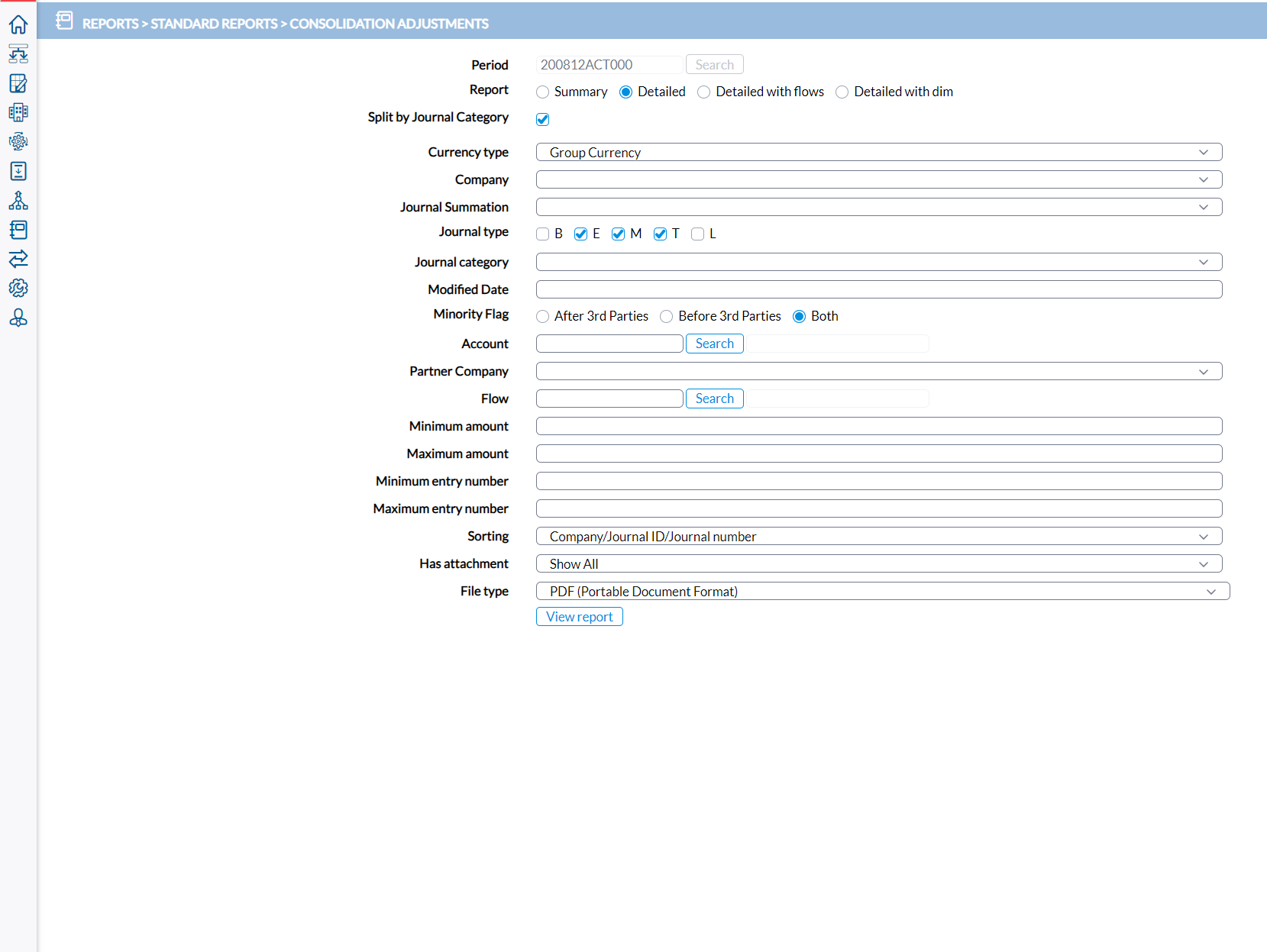Open the Currency type dropdown

879,152
